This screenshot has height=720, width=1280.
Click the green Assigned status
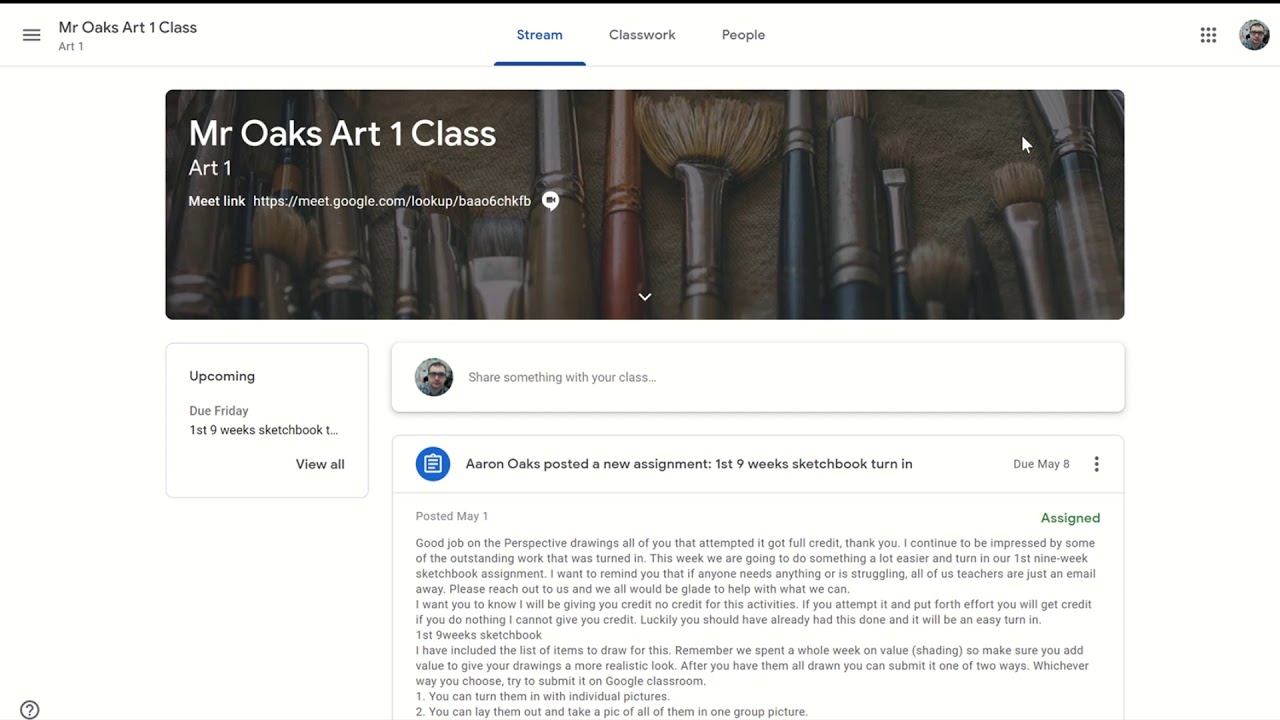click(1070, 518)
